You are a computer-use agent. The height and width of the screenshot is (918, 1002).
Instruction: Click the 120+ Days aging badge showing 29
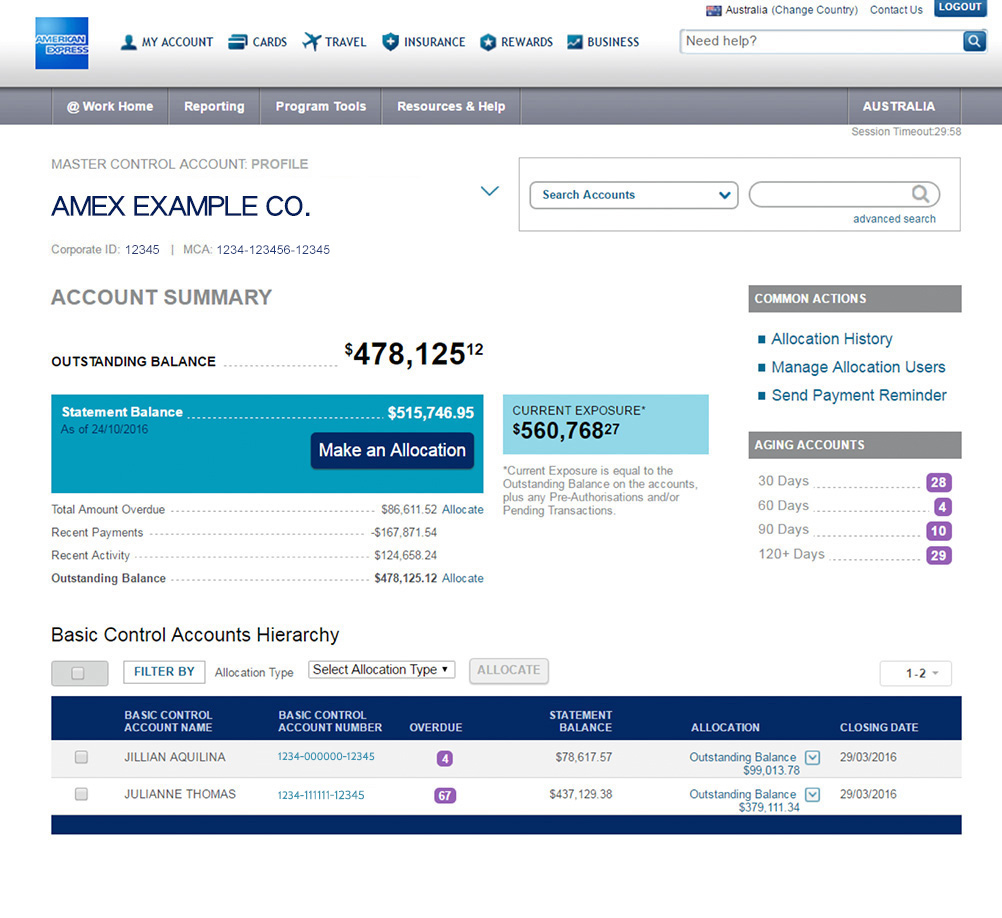coord(938,555)
